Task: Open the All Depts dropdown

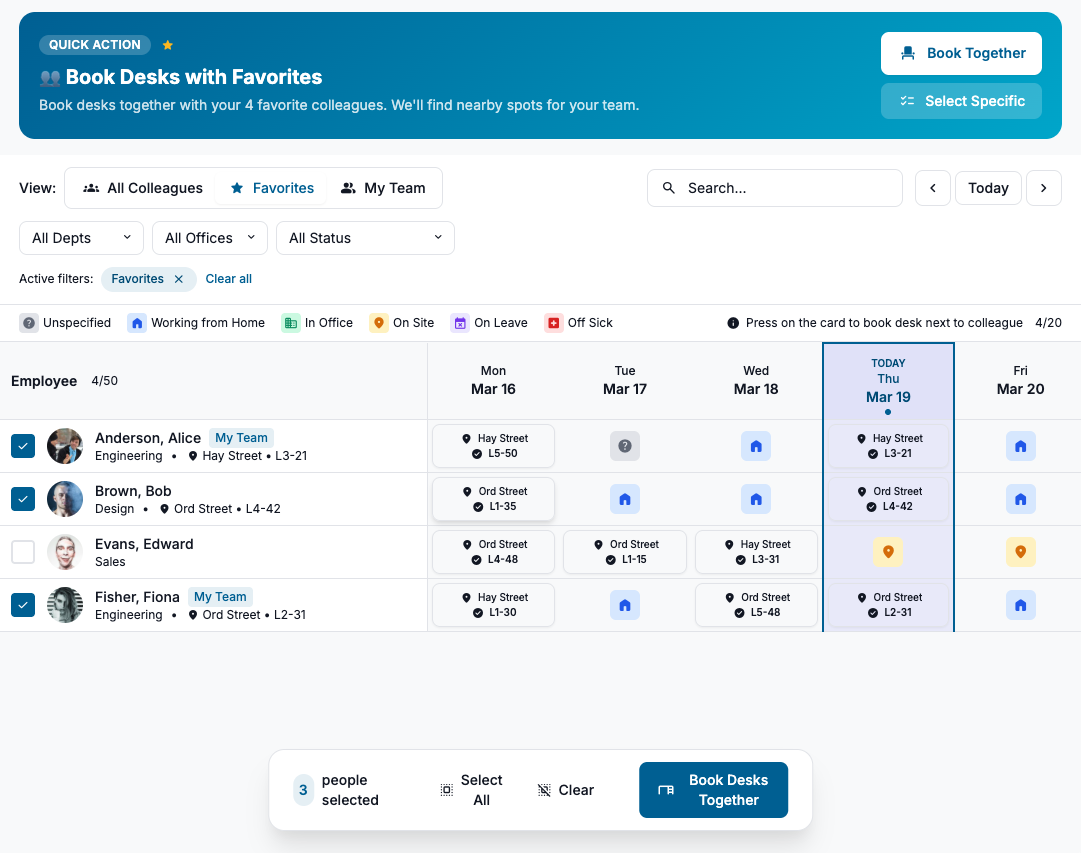Action: (x=81, y=238)
